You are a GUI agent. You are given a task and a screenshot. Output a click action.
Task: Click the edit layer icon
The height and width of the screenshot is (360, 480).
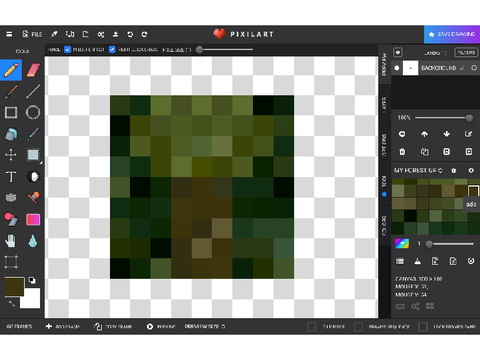point(469,134)
